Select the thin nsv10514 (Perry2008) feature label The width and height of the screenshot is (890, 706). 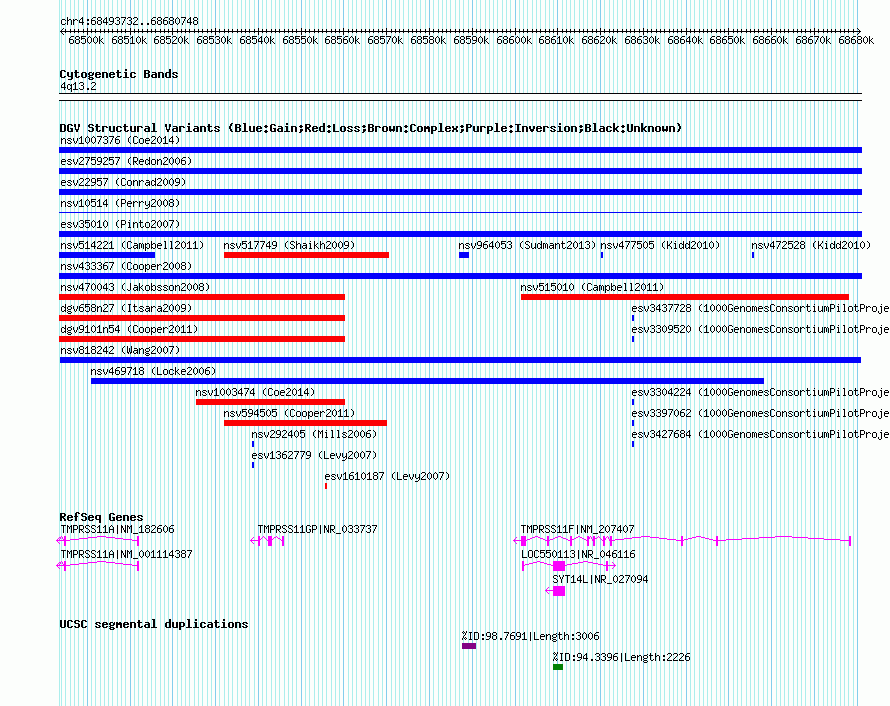pyautogui.click(x=120, y=203)
